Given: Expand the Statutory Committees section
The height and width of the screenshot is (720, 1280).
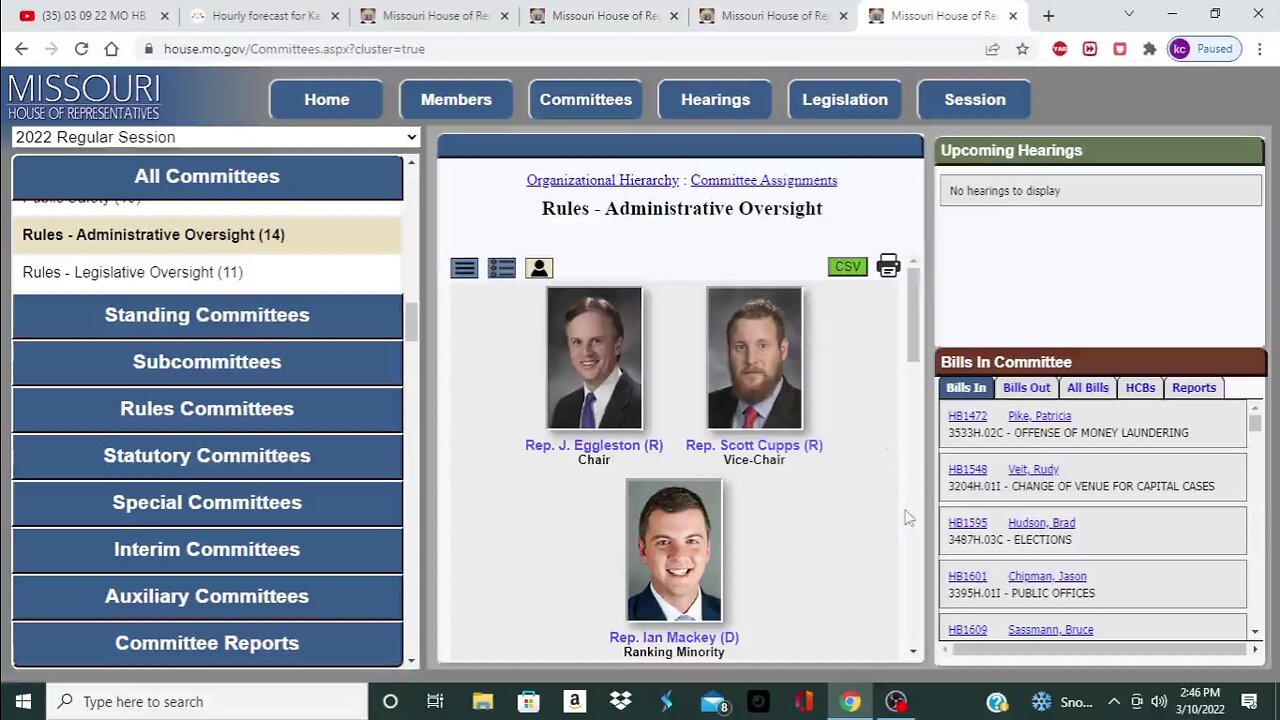Looking at the screenshot, I should coord(207,456).
